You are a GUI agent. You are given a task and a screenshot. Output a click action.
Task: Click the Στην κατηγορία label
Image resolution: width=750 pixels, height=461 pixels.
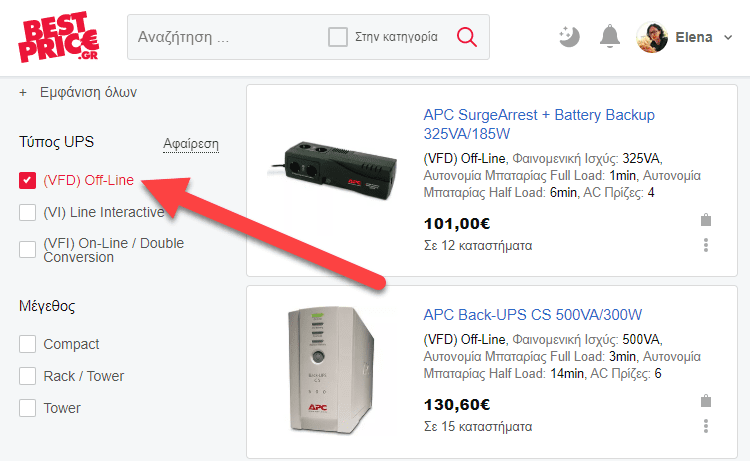coord(396,37)
